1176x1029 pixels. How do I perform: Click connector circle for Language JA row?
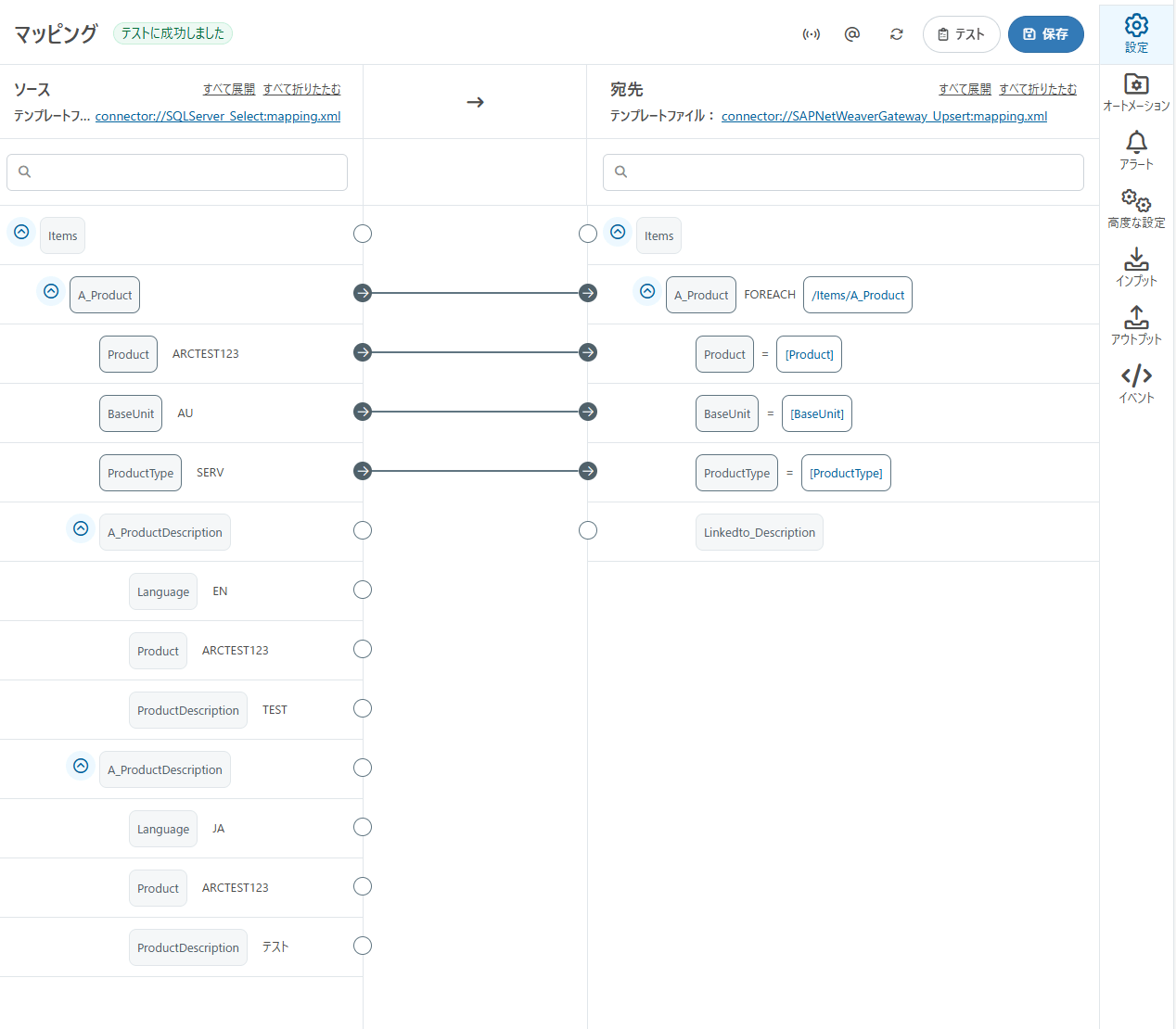[363, 827]
